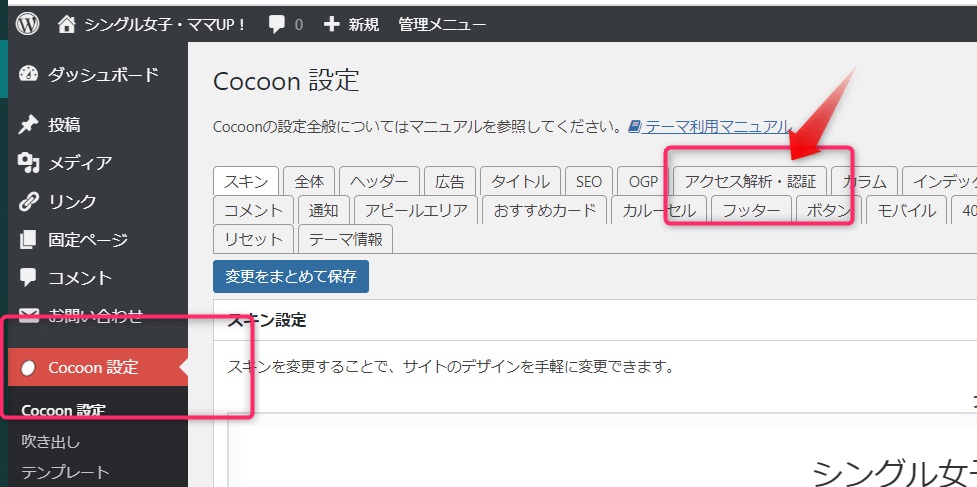Switch to the OGP tab

click(643, 181)
